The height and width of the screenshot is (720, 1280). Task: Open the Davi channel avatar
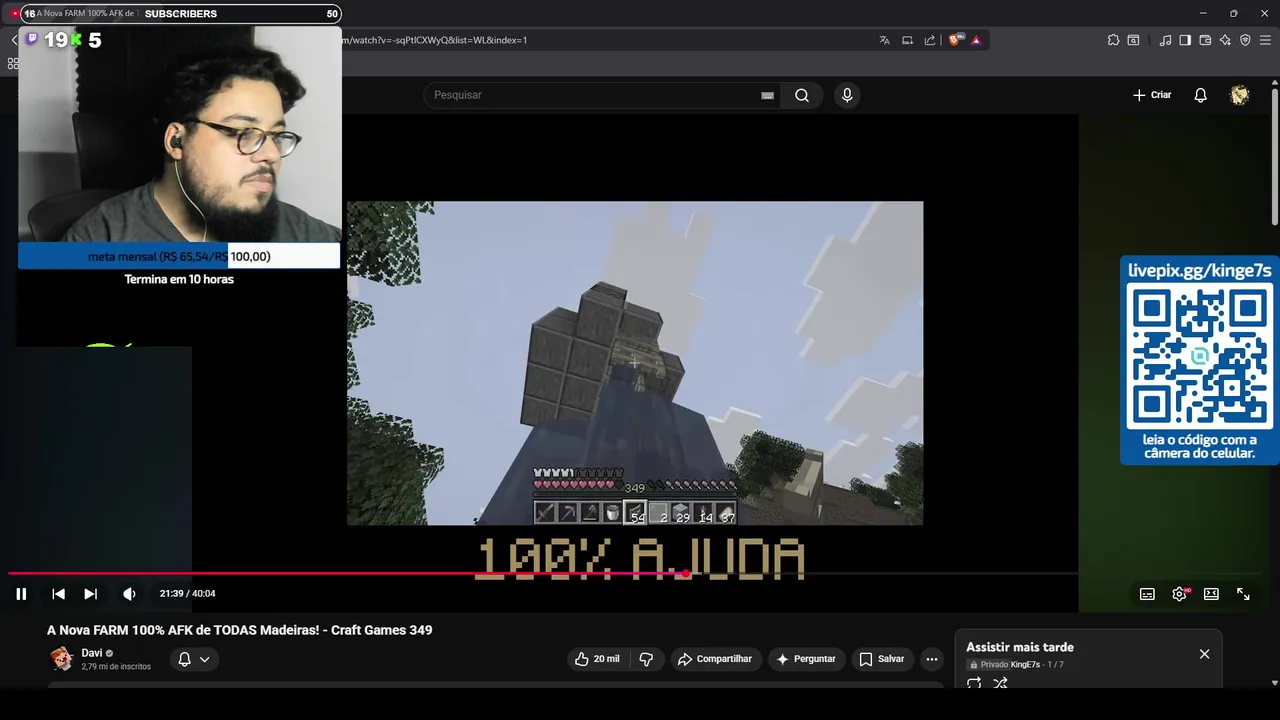click(62, 658)
